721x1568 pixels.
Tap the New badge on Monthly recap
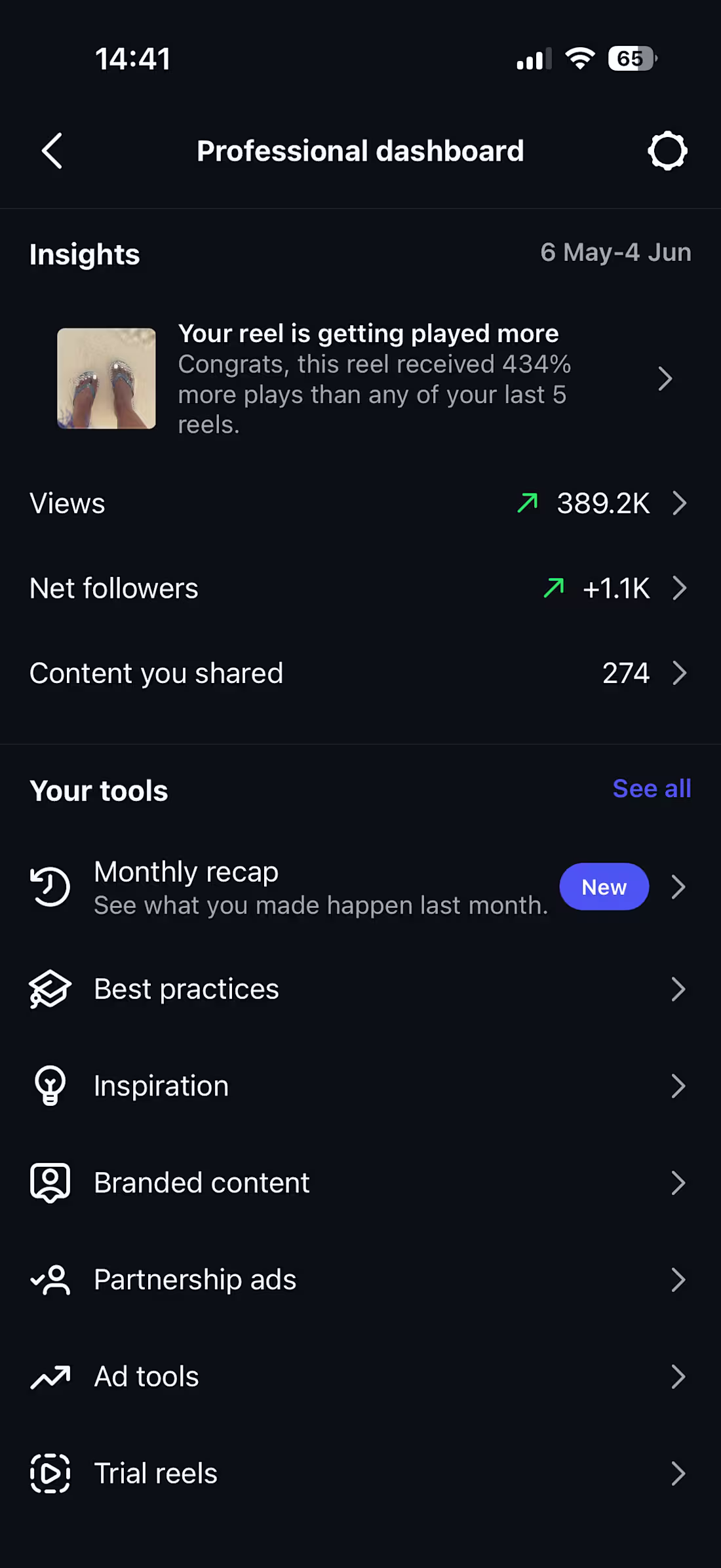tap(604, 887)
